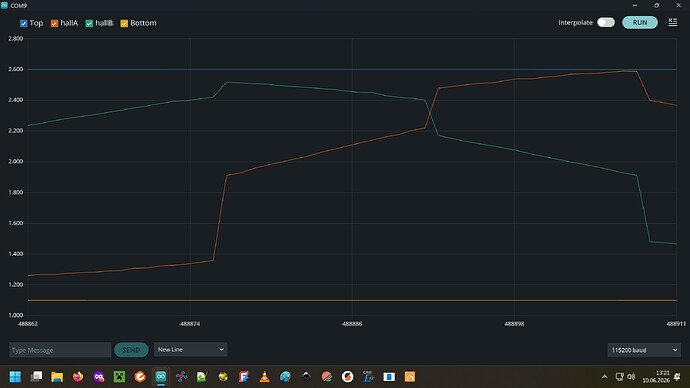The height and width of the screenshot is (388, 690).
Task: Uncheck the hallA series checkbox
Action: tap(54, 23)
